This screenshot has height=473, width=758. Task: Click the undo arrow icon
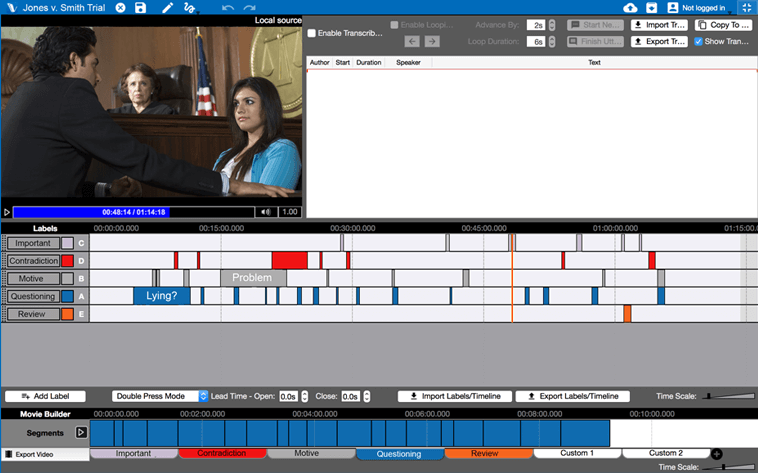tap(228, 8)
